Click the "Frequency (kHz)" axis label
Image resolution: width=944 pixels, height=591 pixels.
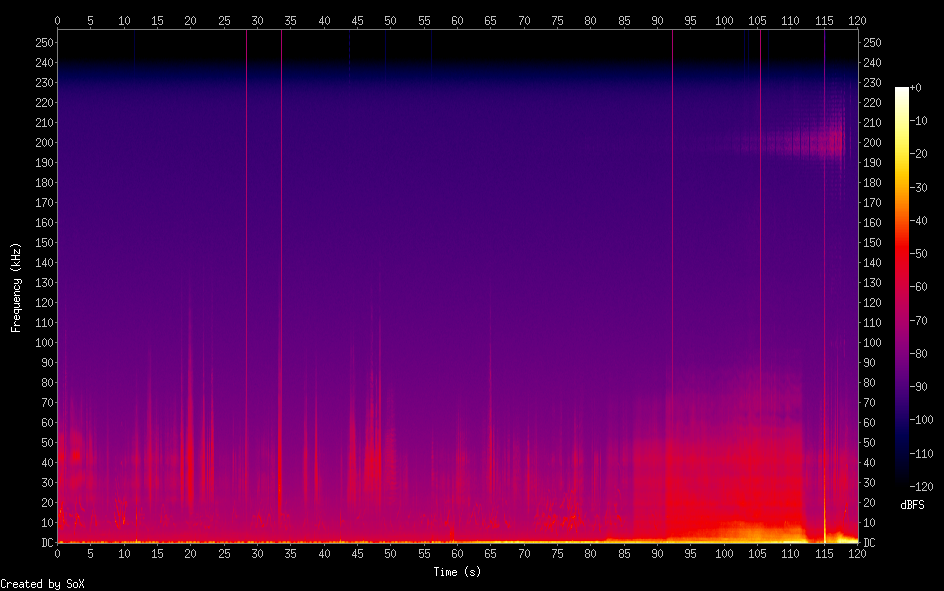[16, 287]
